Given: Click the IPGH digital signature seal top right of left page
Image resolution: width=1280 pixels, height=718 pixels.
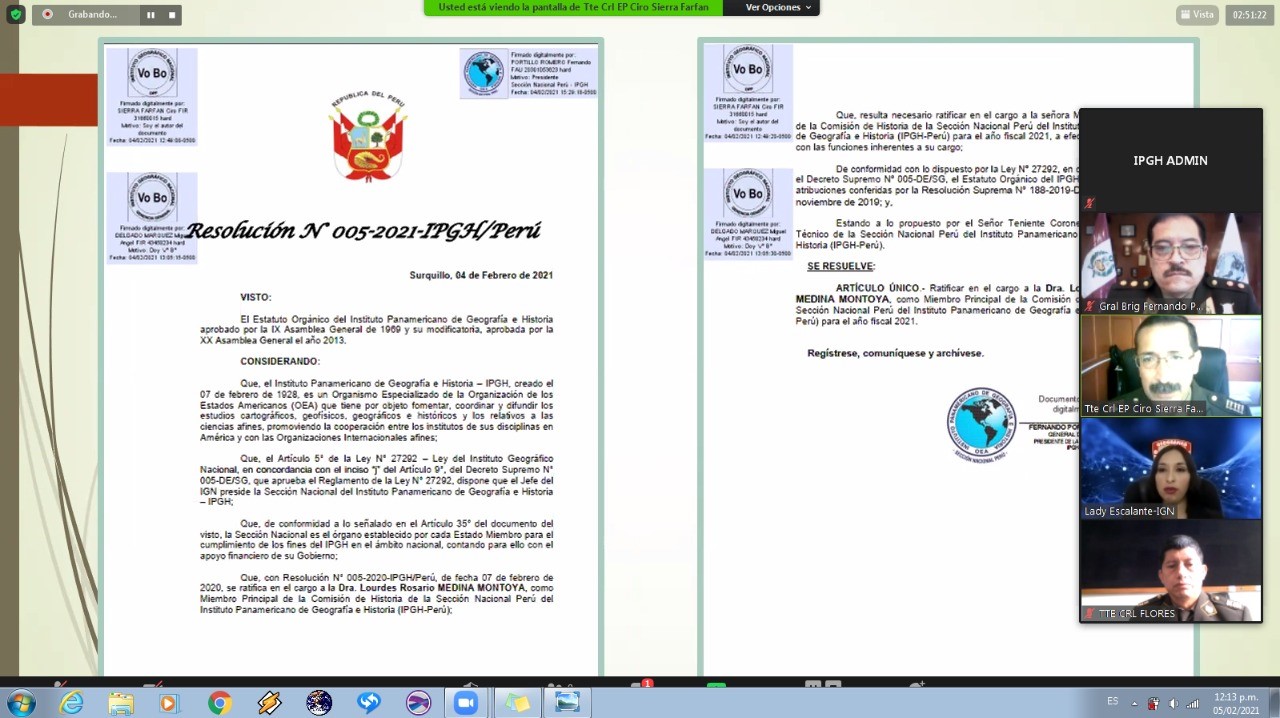Looking at the screenshot, I should [484, 72].
